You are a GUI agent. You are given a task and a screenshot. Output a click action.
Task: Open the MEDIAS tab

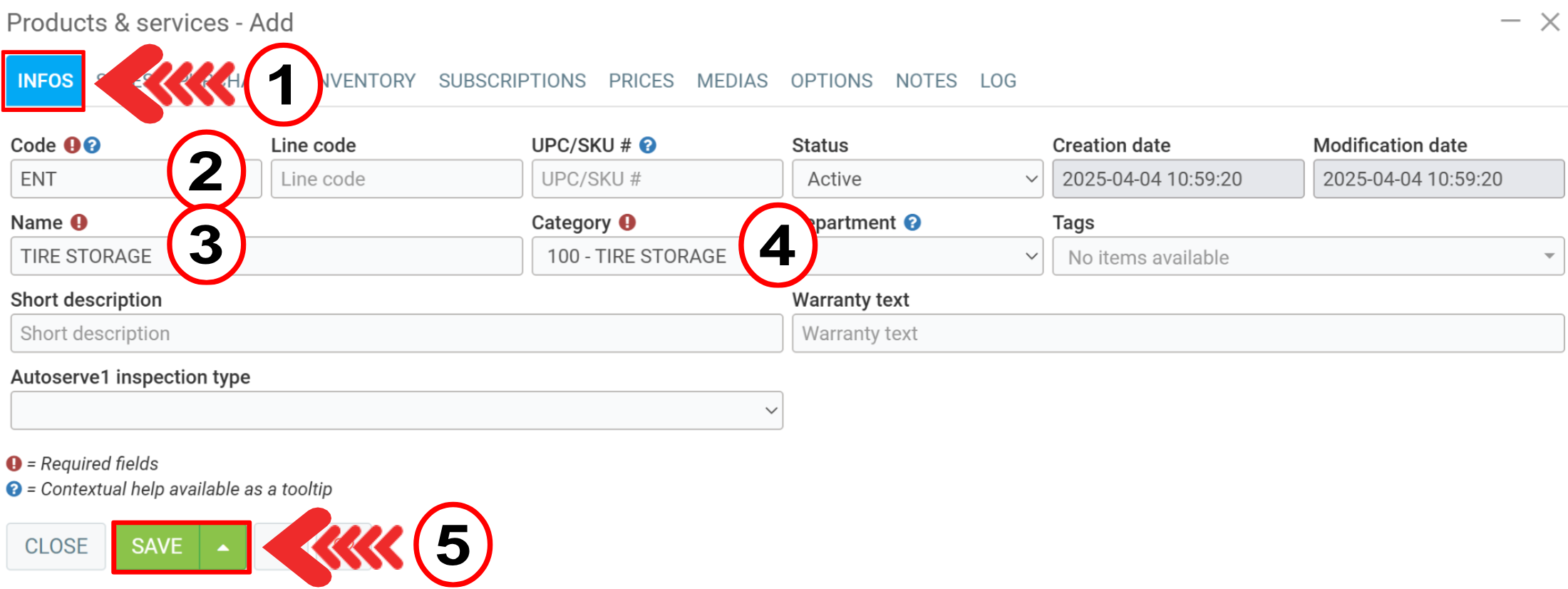[x=732, y=81]
